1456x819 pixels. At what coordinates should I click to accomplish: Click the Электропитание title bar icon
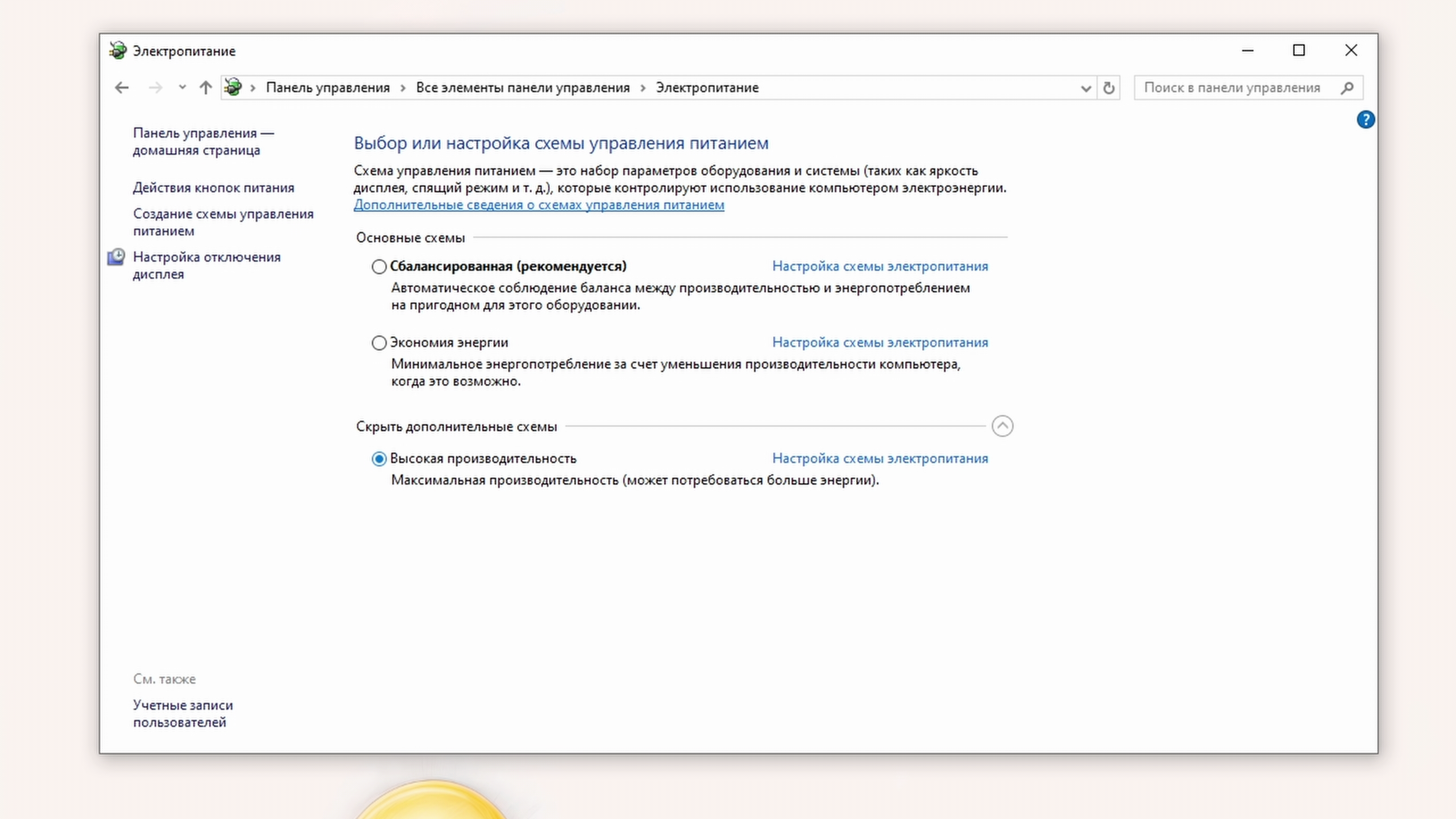click(x=118, y=51)
